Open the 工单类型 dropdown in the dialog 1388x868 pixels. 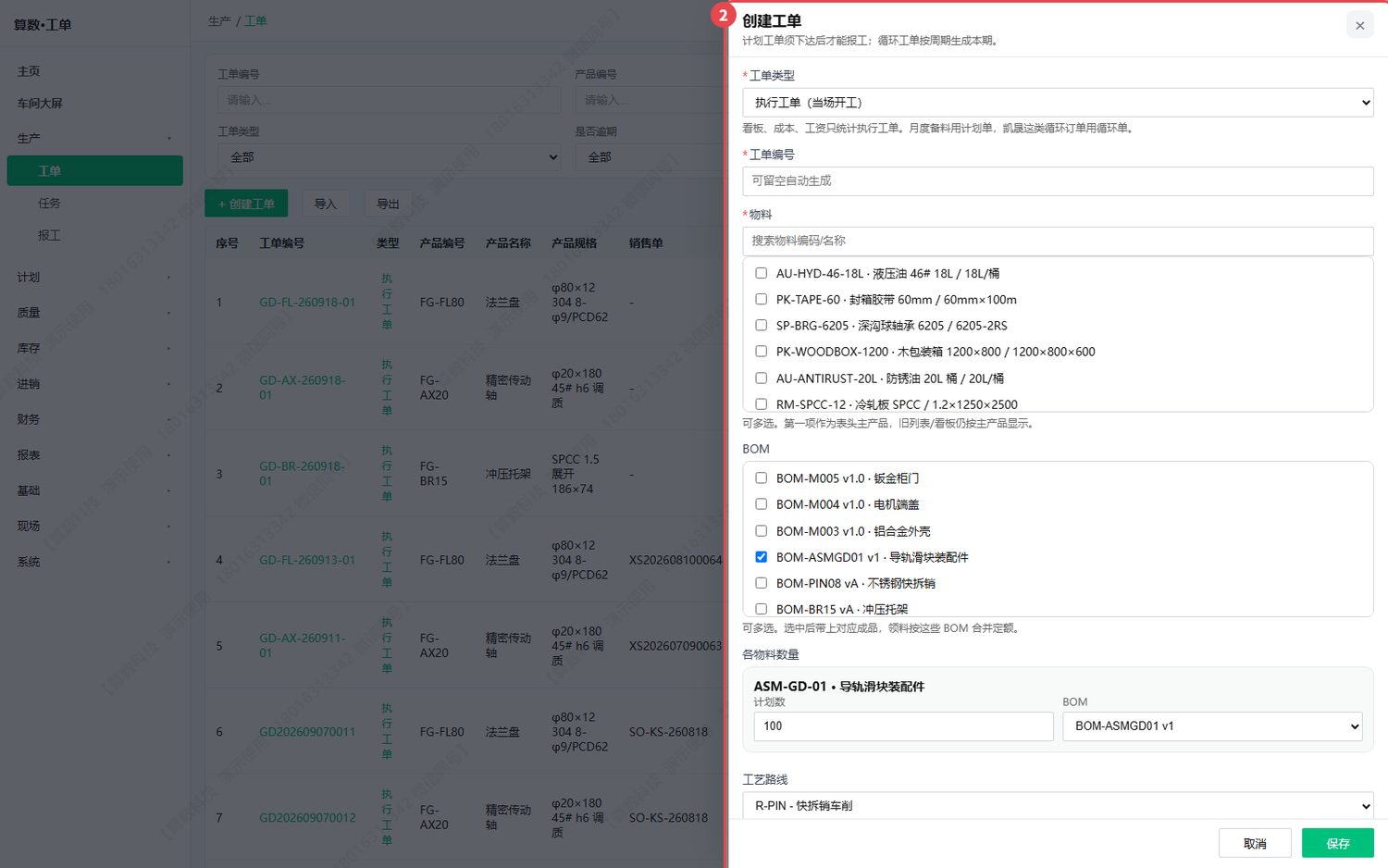(1058, 103)
